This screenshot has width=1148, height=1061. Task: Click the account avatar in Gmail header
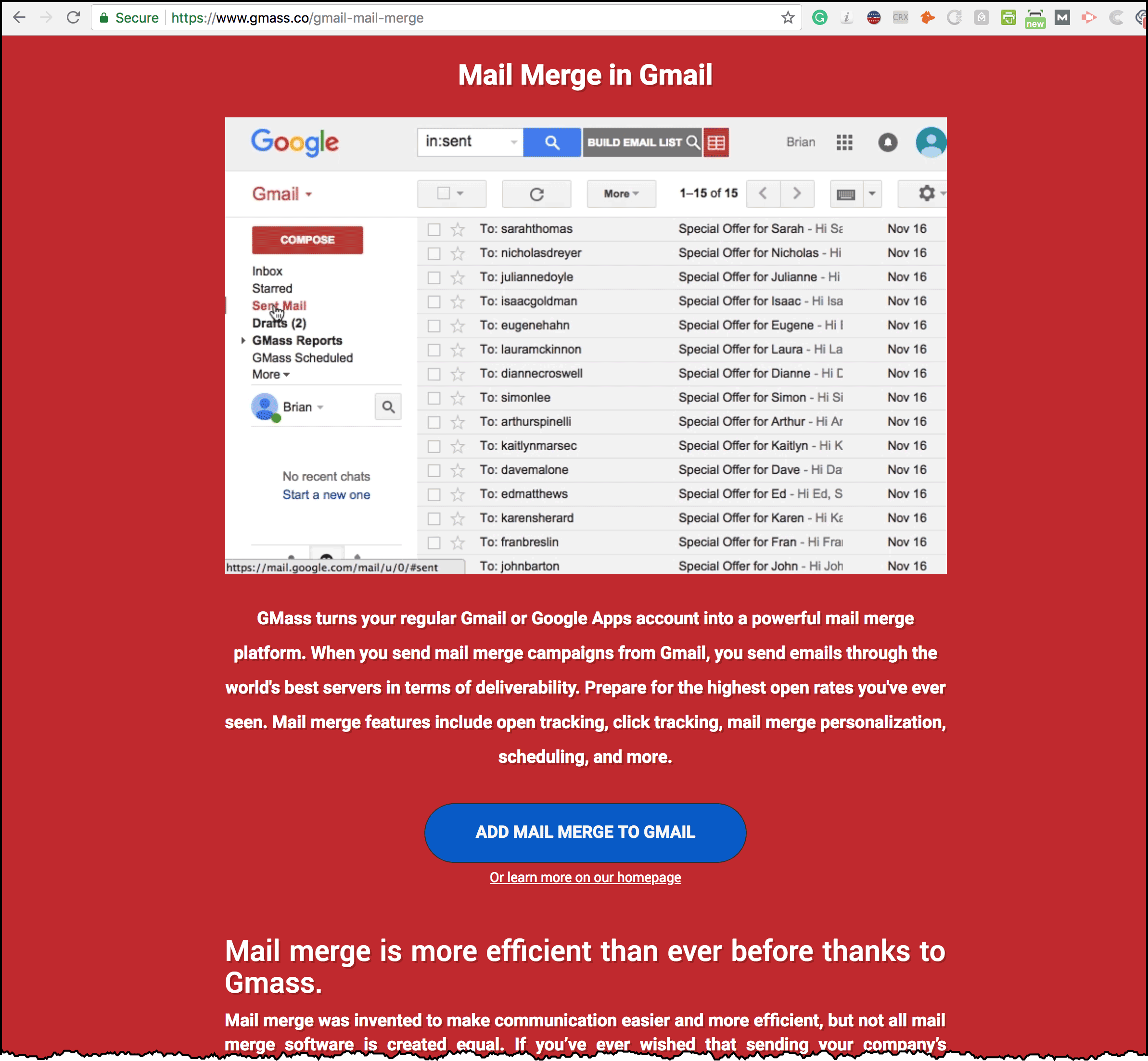tap(931, 142)
